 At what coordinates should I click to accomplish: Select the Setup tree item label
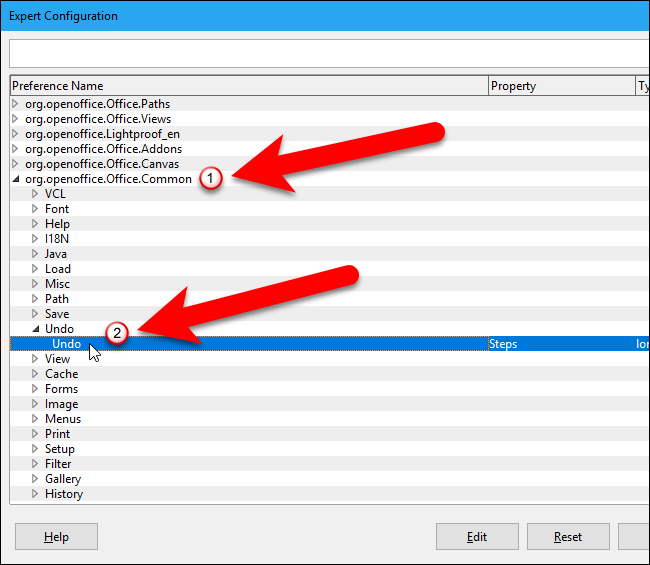coord(60,449)
